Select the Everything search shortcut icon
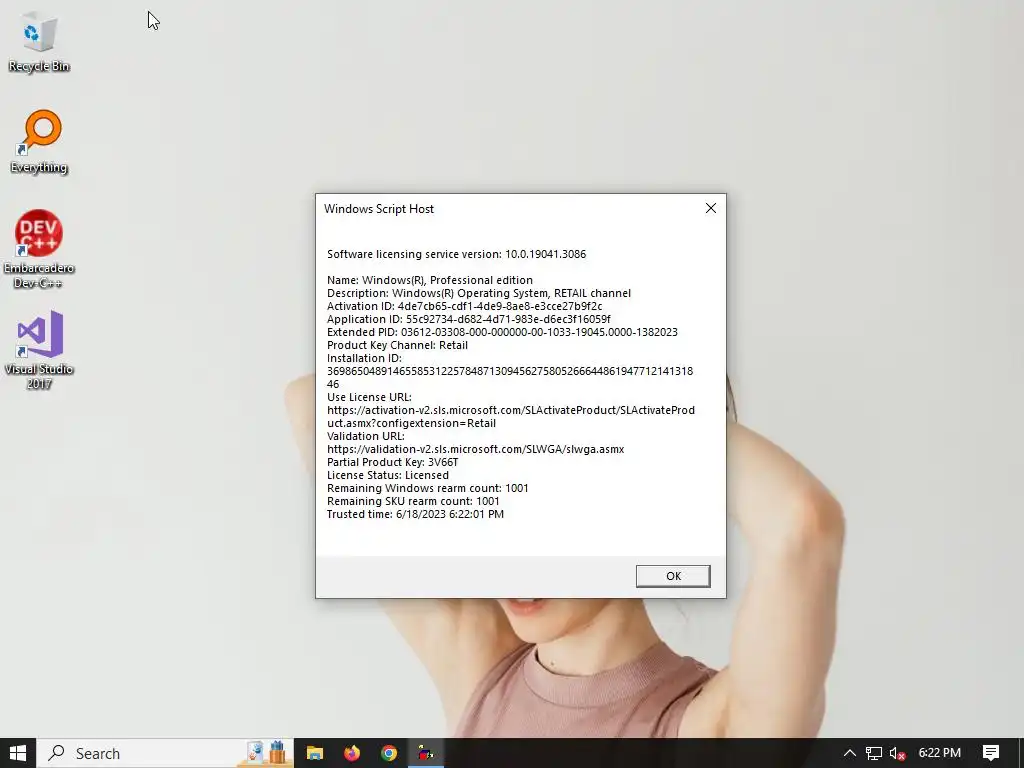The height and width of the screenshot is (768, 1024). pos(39,142)
